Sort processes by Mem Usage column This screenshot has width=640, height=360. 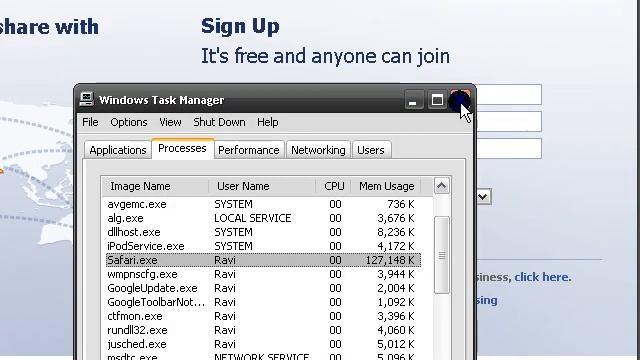[386, 186]
